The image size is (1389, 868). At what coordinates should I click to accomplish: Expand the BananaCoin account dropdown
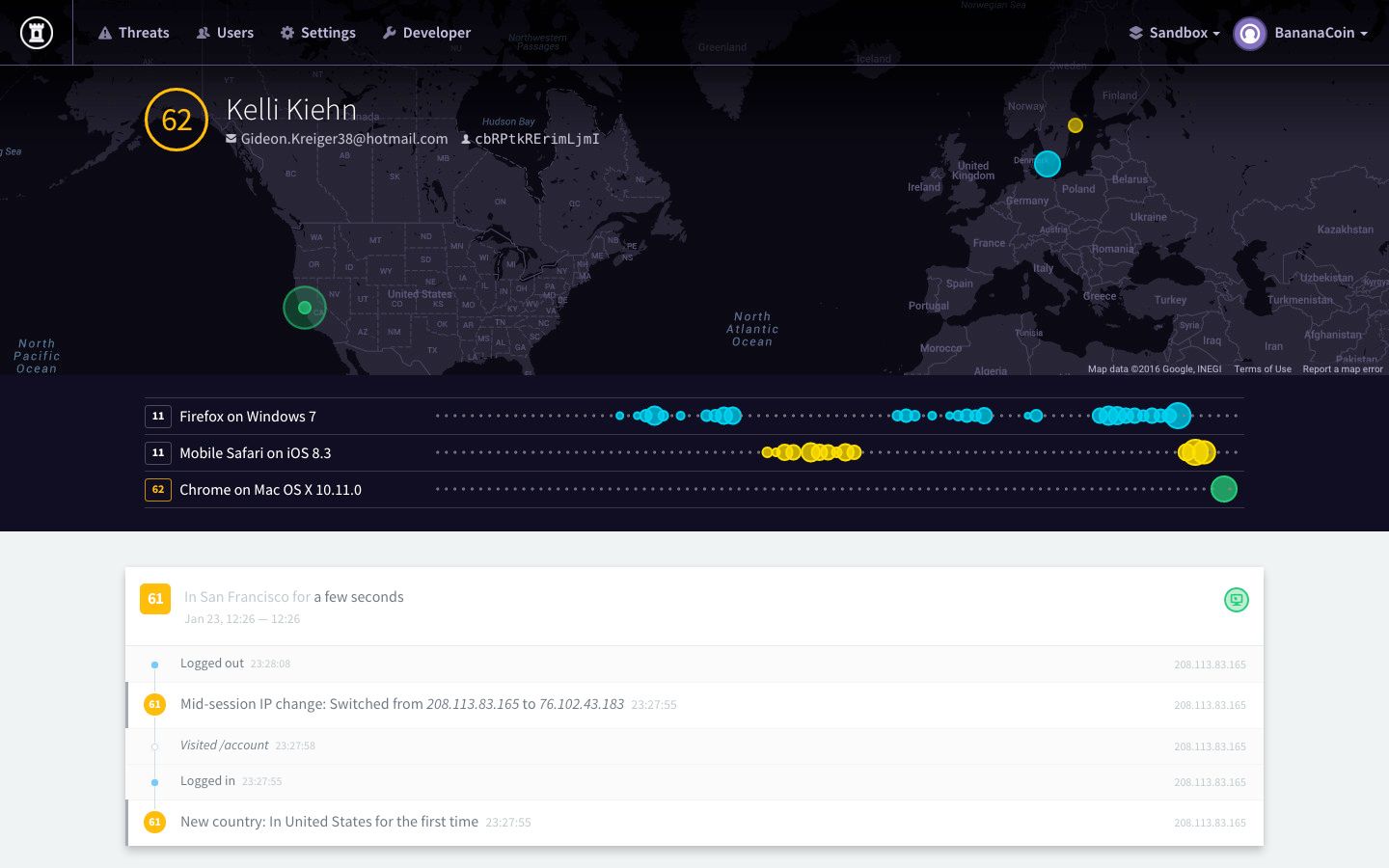point(1317,33)
